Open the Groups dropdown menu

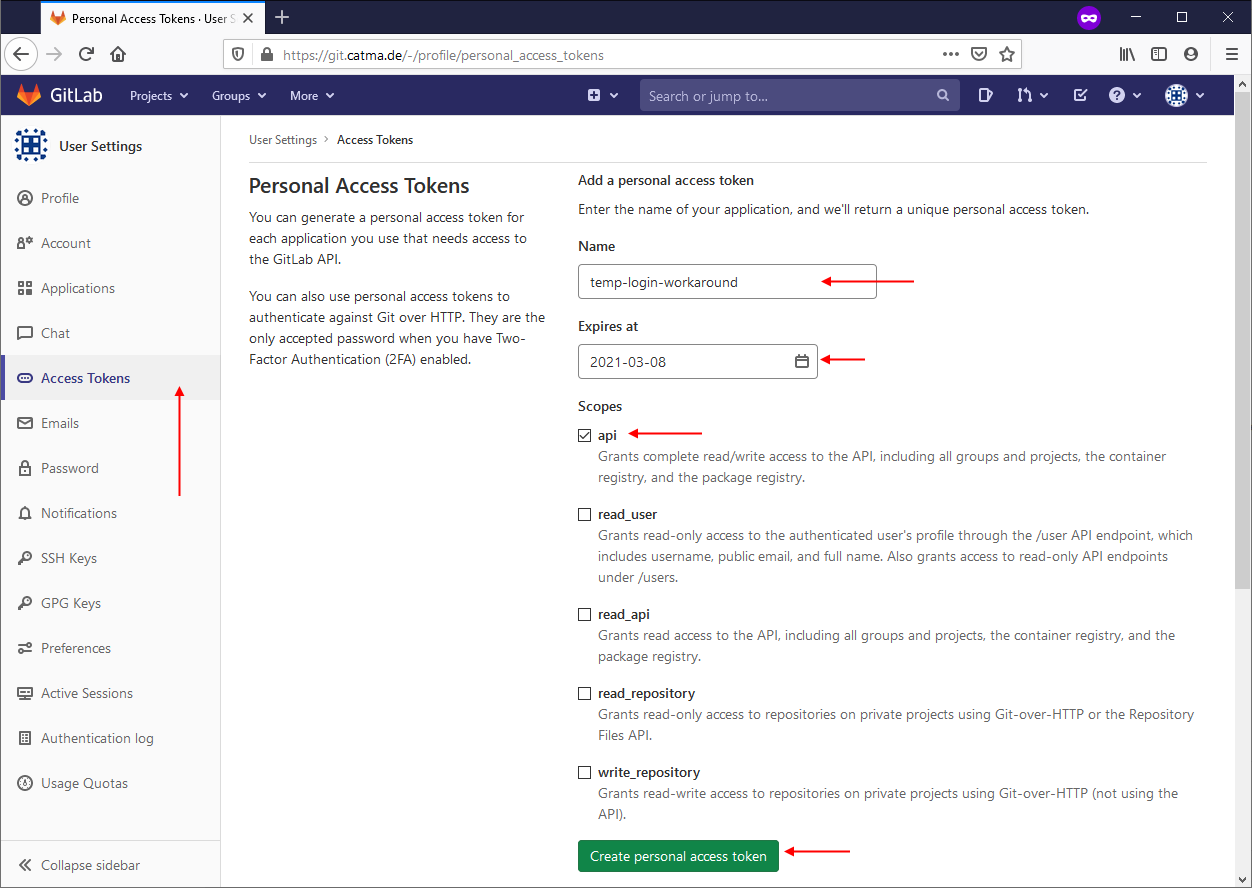[x=239, y=96]
